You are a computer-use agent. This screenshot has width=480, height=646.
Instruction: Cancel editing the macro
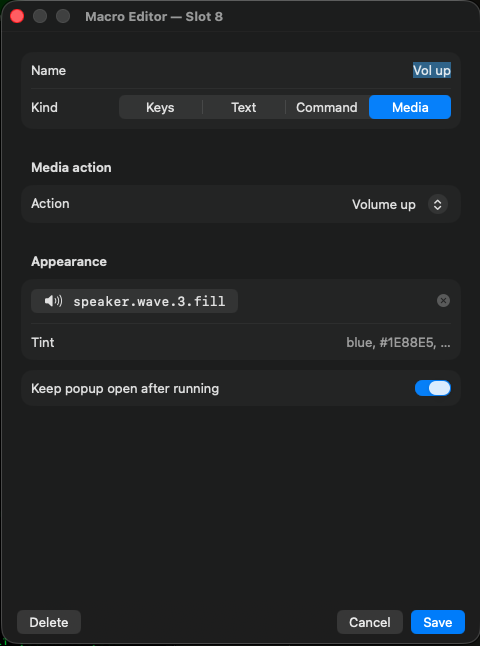tap(370, 622)
